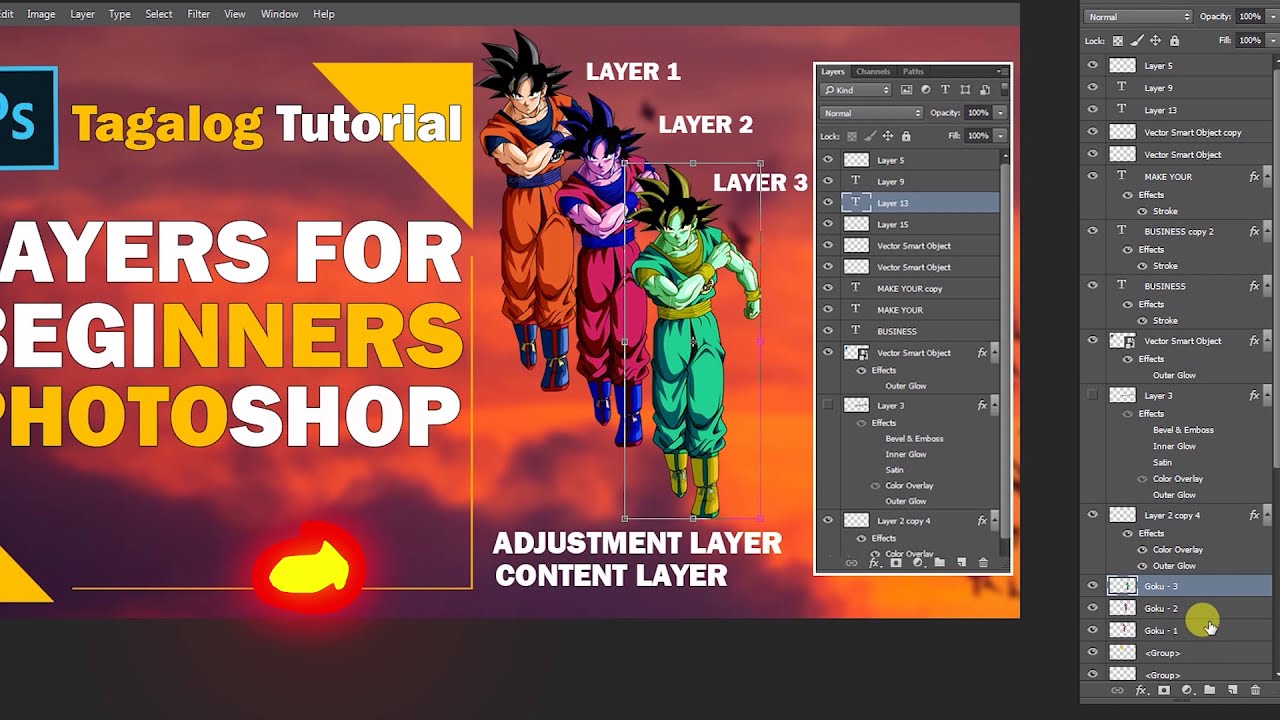Click smart object thumbnail with Outer Glow effect
Viewport: 1280px width, 720px height.
pyautogui.click(x=1123, y=340)
